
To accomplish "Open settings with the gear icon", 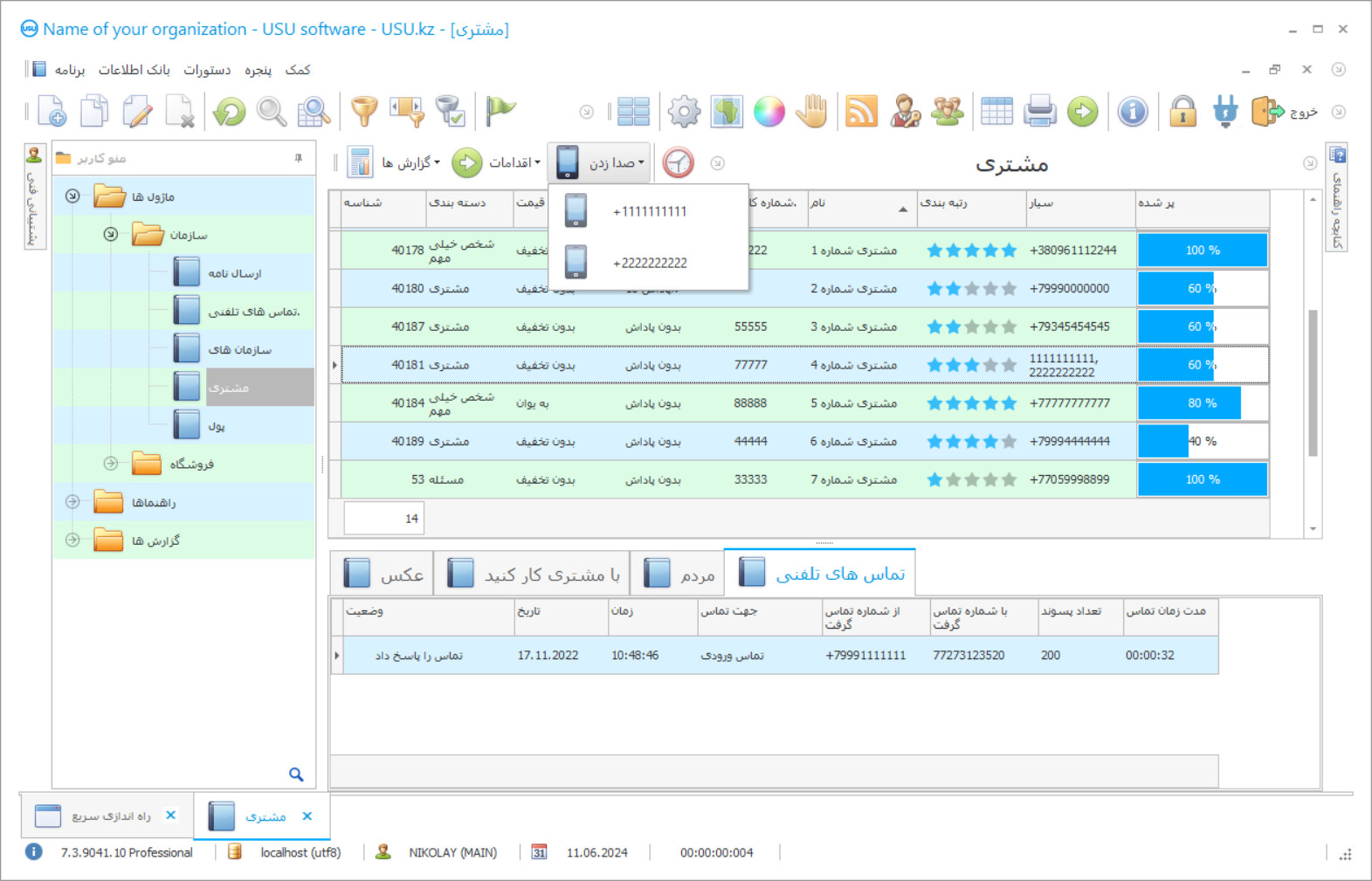I will (x=684, y=112).
